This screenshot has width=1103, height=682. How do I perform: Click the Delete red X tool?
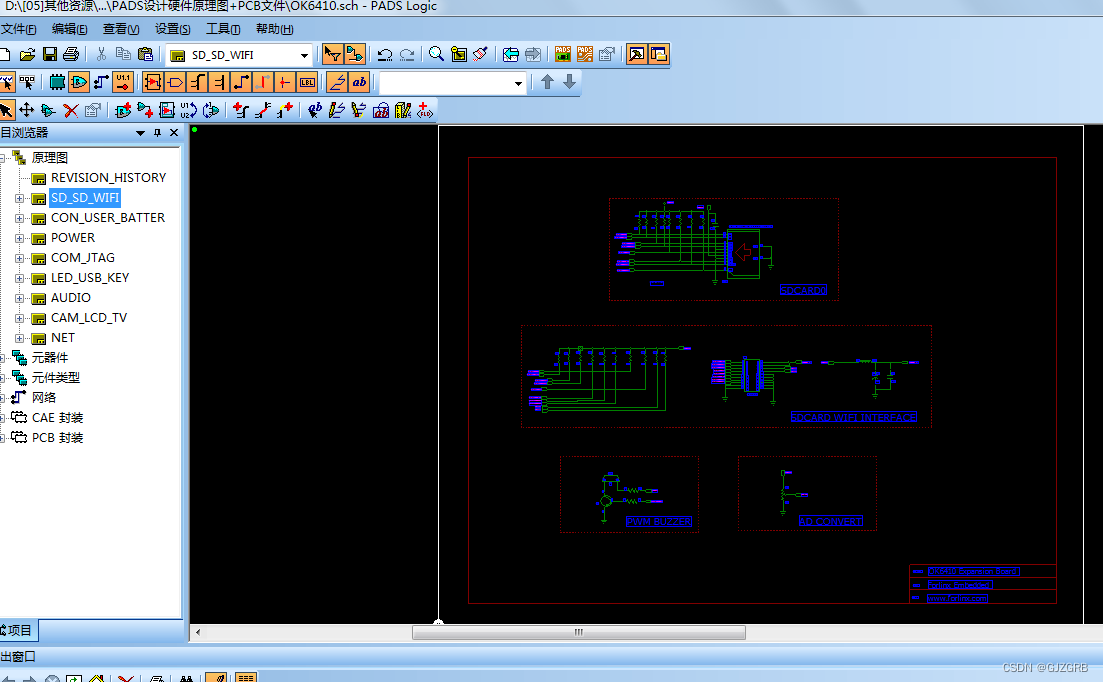point(71,110)
